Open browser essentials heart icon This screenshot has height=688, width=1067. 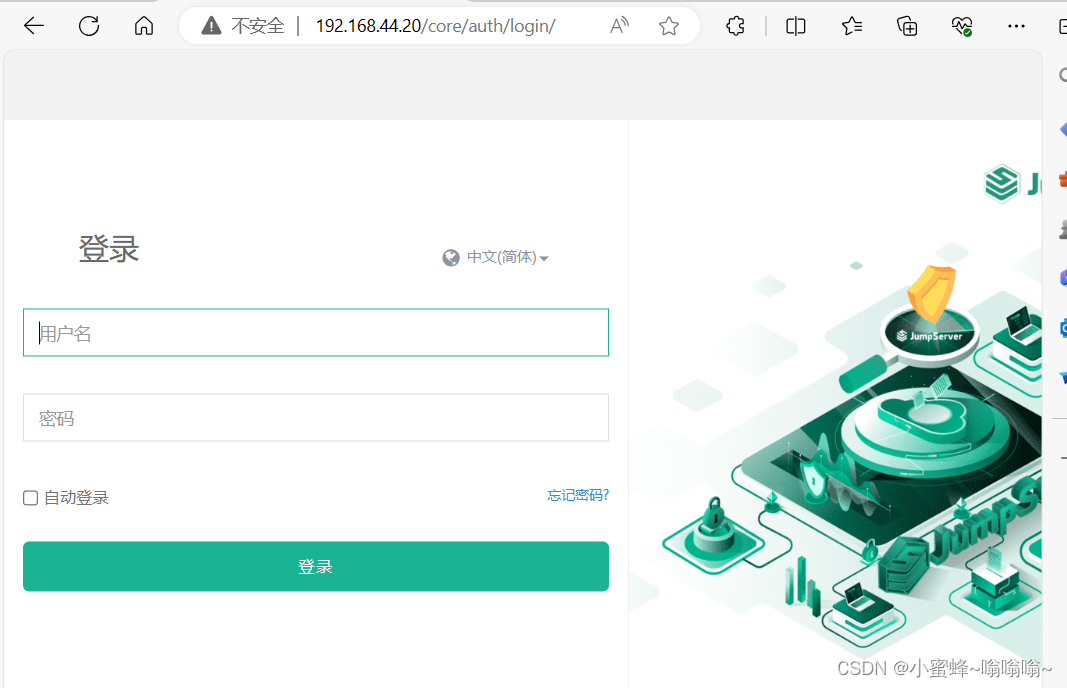[x=962, y=26]
